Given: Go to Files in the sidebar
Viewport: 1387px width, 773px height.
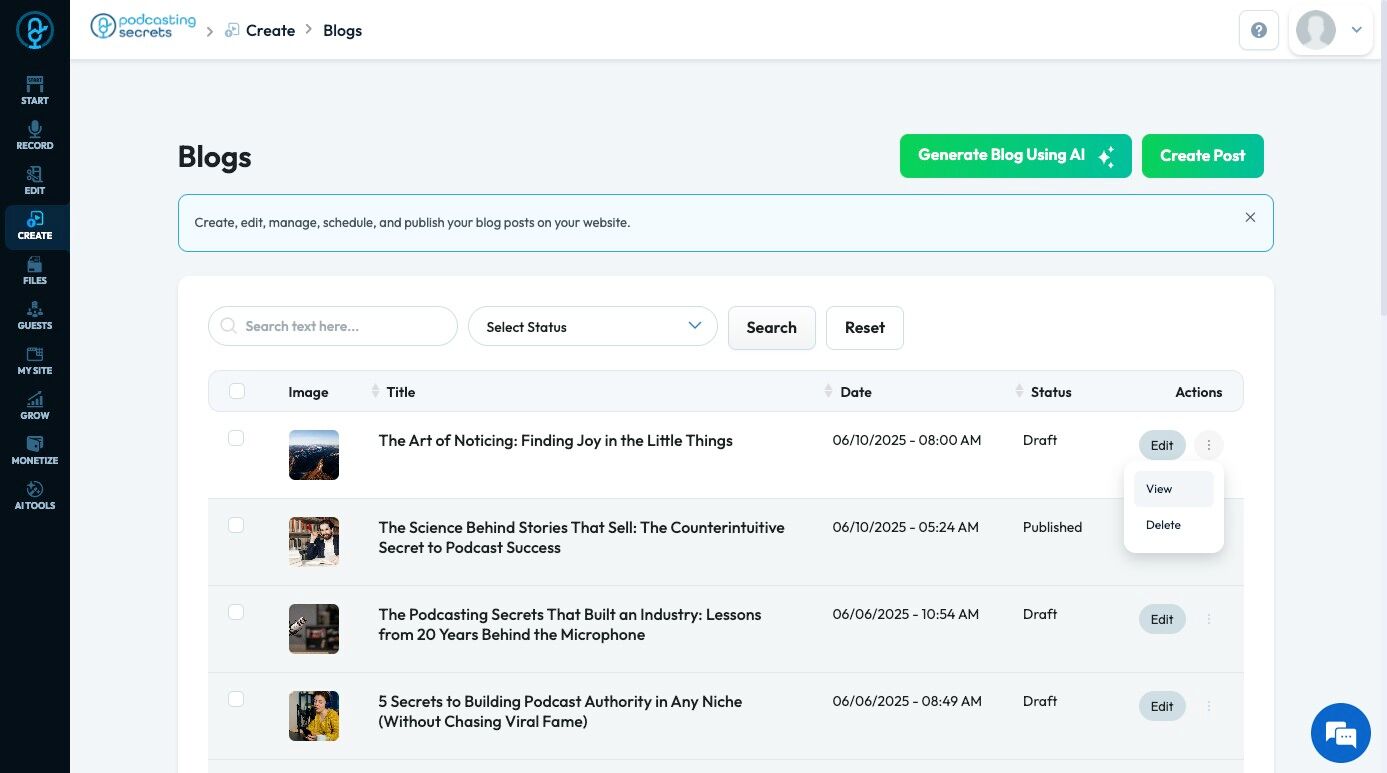Looking at the screenshot, I should [35, 270].
